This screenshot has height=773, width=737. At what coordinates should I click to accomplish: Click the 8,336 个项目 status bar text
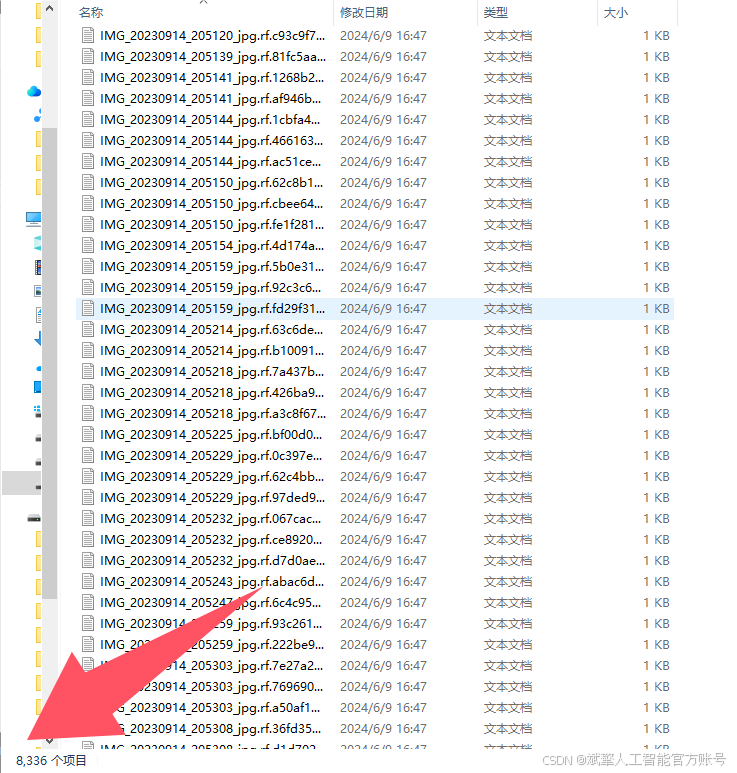(51, 761)
